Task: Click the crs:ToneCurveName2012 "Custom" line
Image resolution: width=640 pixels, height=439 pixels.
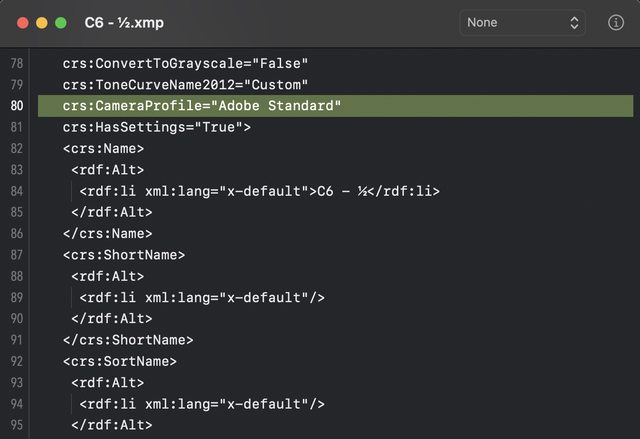Action: (x=185, y=85)
